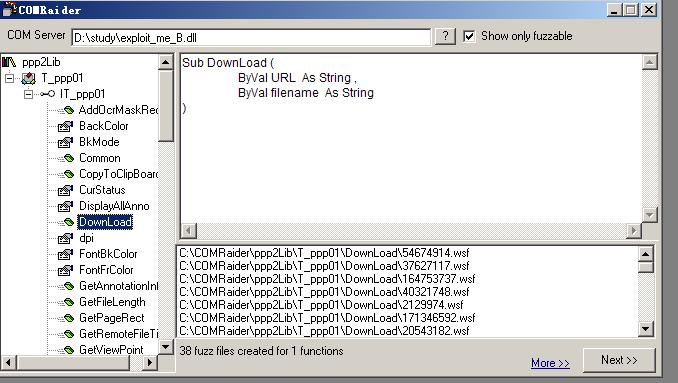Click the ppp2Lib library icon

click(x=9, y=62)
